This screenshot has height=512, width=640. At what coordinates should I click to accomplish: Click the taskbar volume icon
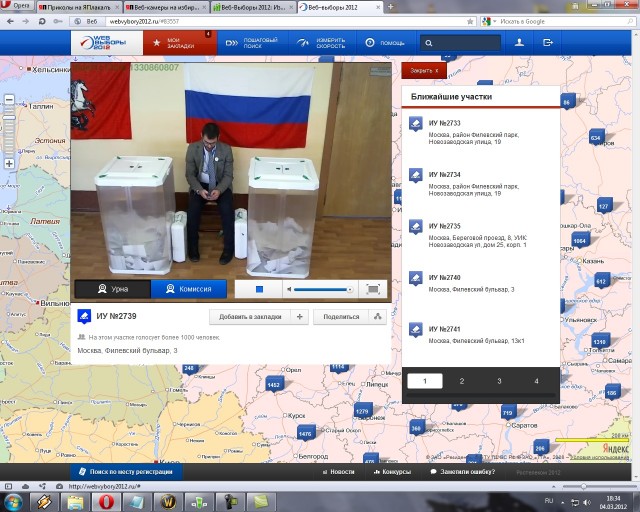(x=587, y=502)
